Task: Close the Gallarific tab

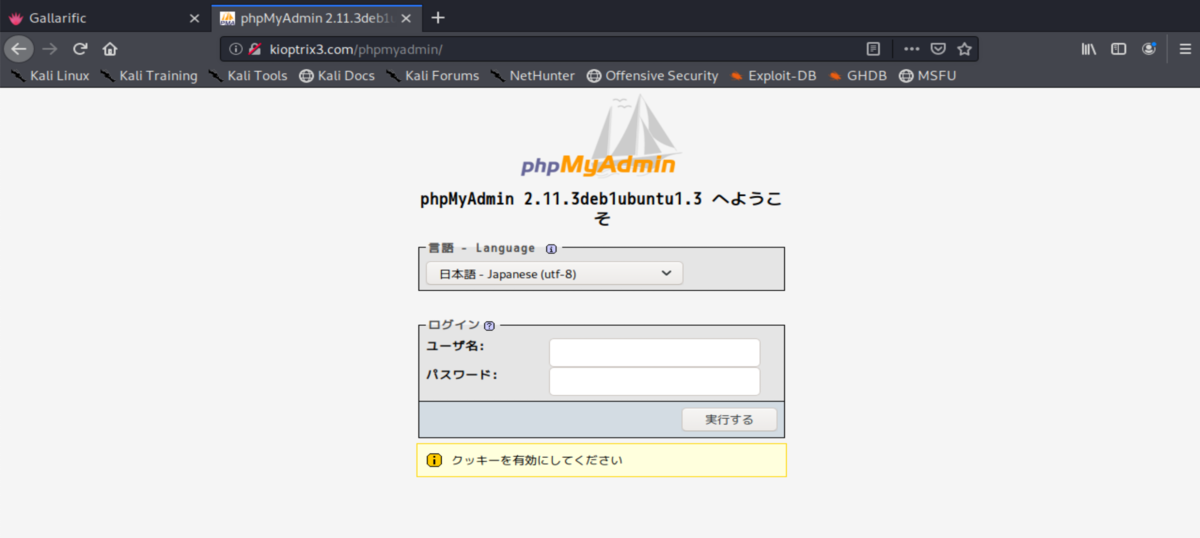Action: [x=195, y=18]
